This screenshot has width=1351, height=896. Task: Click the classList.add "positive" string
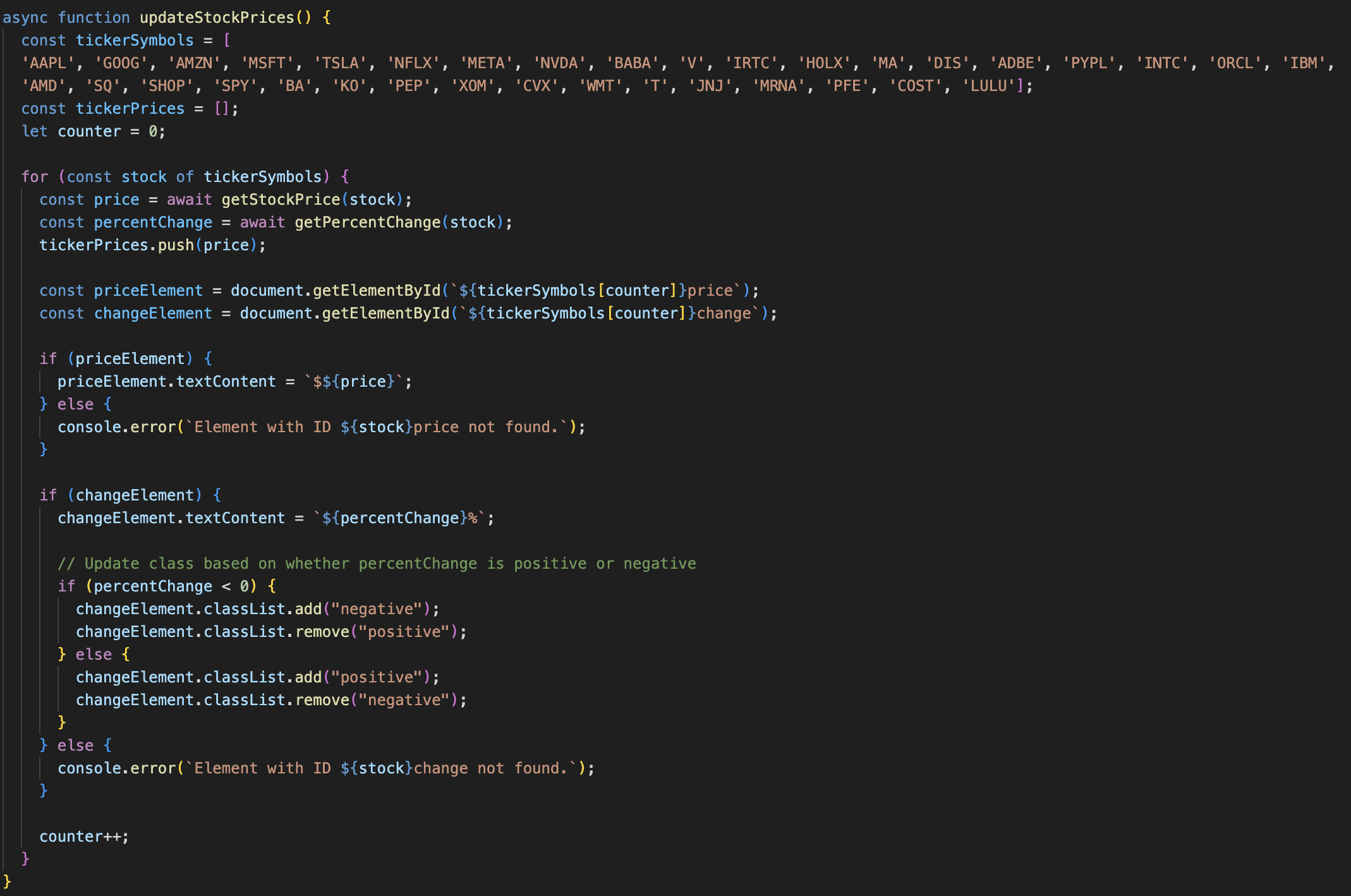coord(377,677)
